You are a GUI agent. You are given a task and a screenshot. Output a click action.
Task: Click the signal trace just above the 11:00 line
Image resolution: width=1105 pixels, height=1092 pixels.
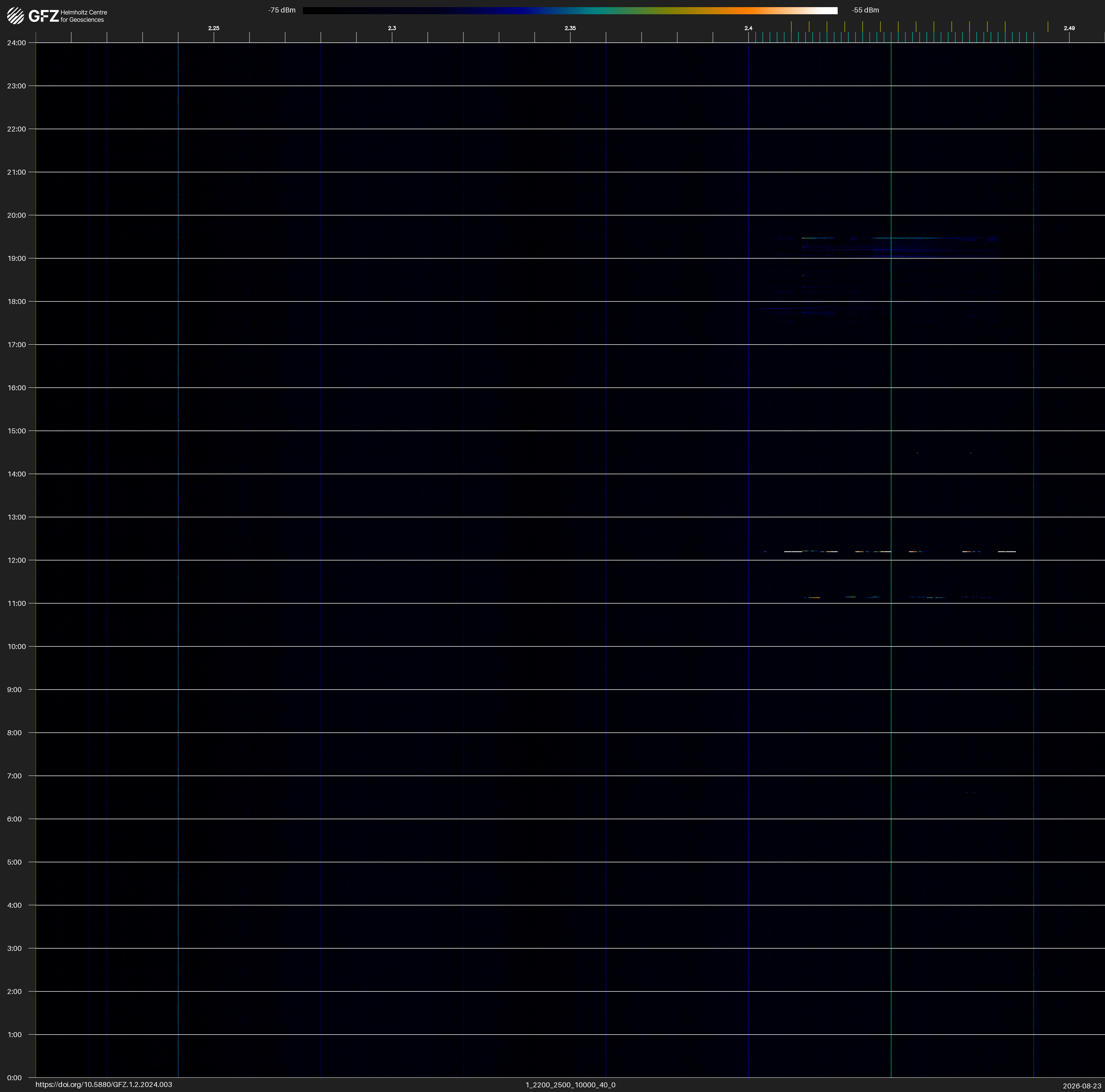click(898, 597)
